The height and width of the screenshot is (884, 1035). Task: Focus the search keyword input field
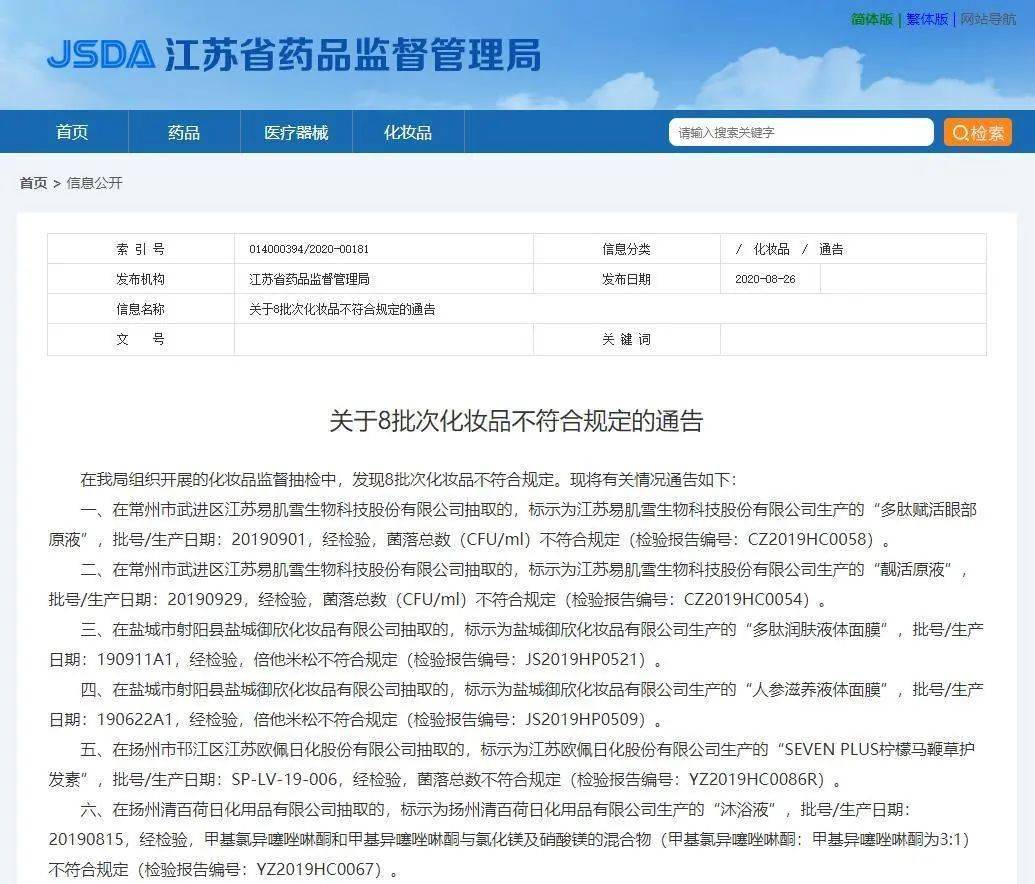[x=801, y=132]
